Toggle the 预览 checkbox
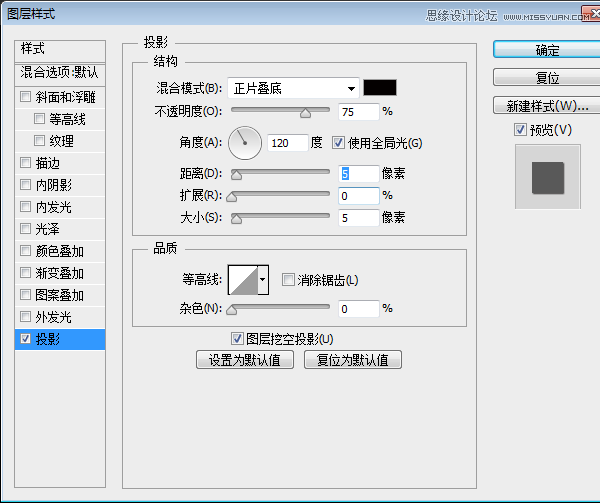Screen dimensions: 600x503 [x=520, y=130]
